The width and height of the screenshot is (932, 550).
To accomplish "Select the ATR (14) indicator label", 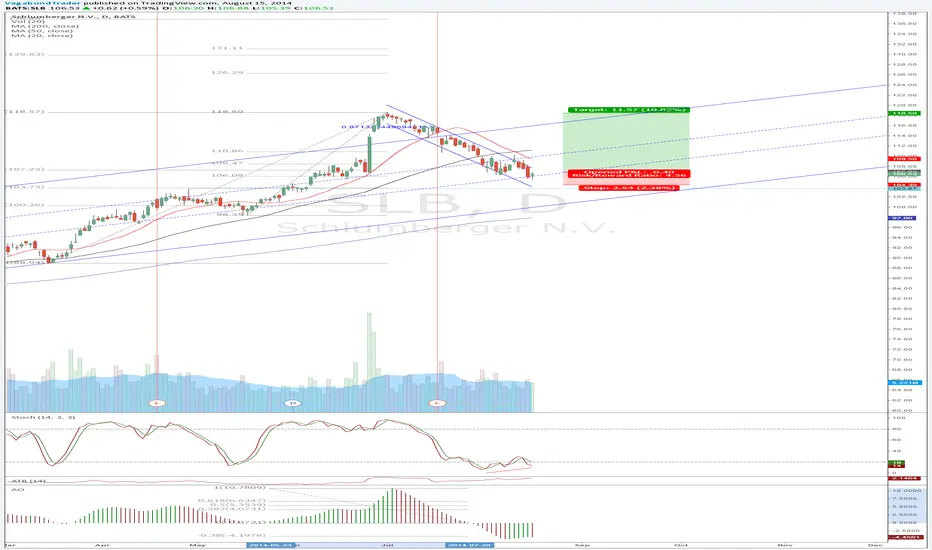I will click(x=28, y=481).
